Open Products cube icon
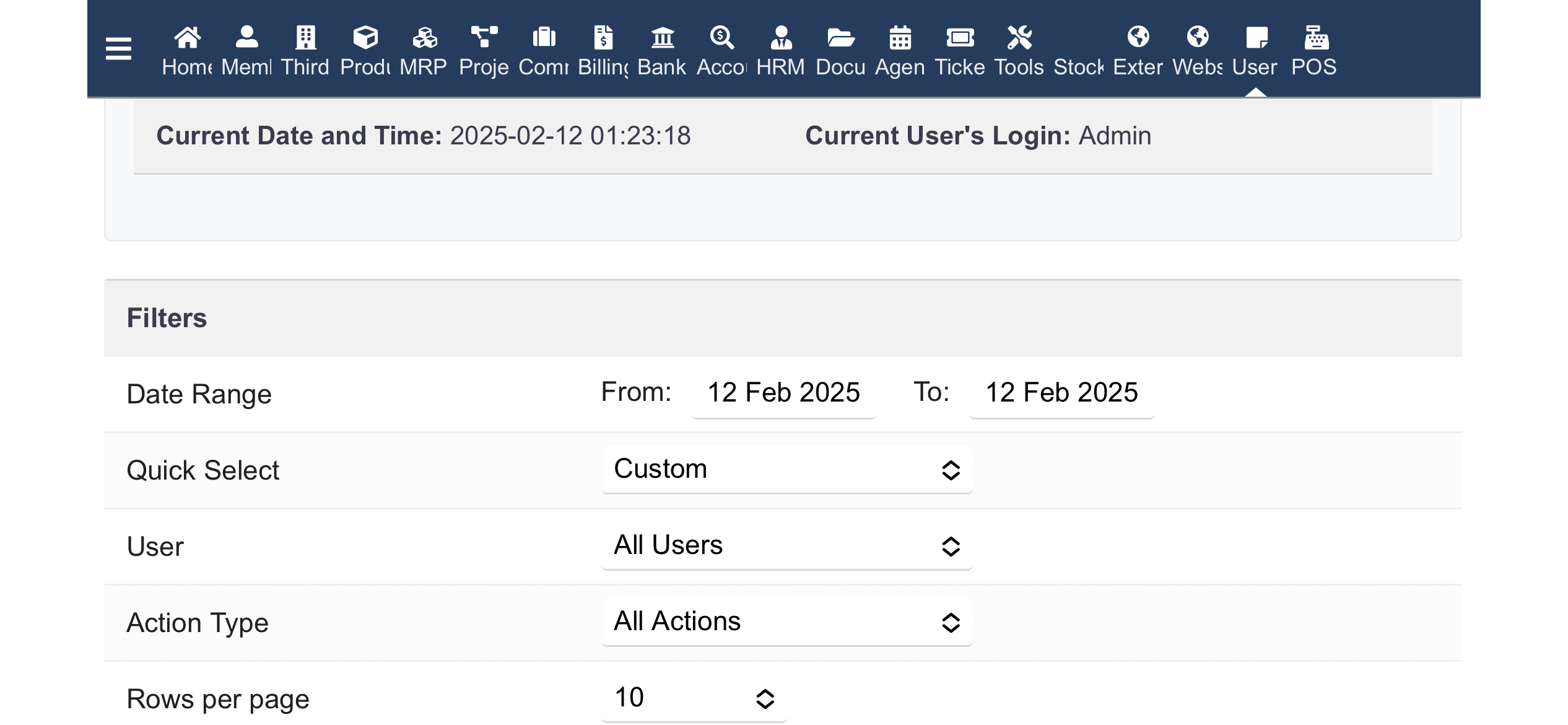Viewport: 1568px width, 725px height. [x=365, y=38]
